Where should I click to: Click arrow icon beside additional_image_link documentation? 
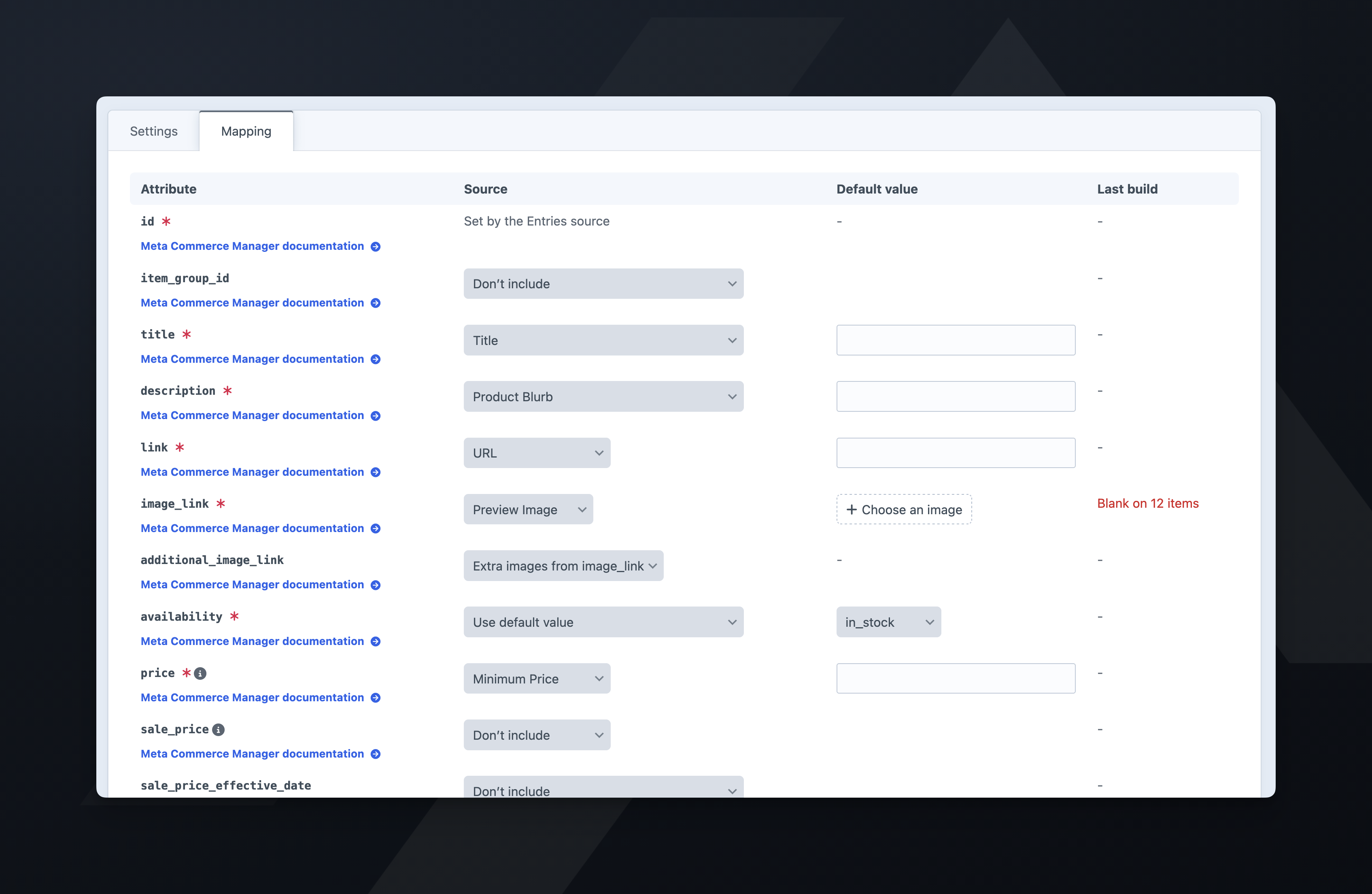pyautogui.click(x=375, y=585)
